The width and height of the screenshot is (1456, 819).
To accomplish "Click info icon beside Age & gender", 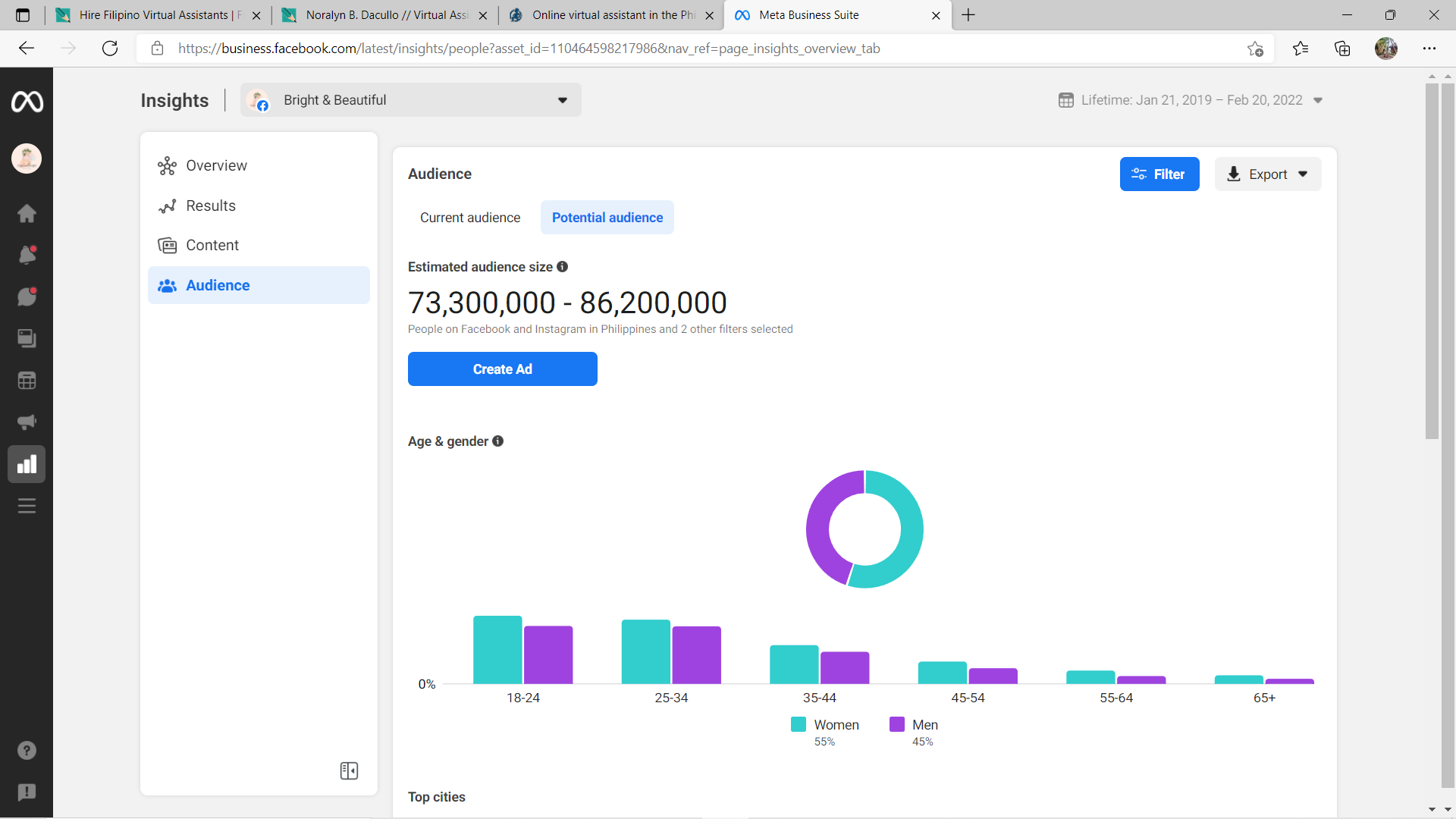I will (x=497, y=441).
